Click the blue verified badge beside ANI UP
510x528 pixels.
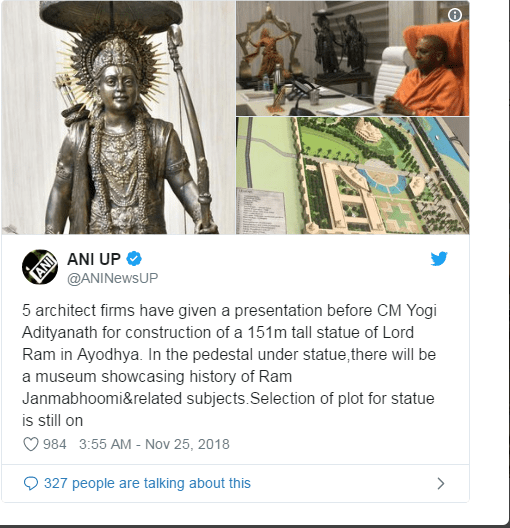pos(134,259)
